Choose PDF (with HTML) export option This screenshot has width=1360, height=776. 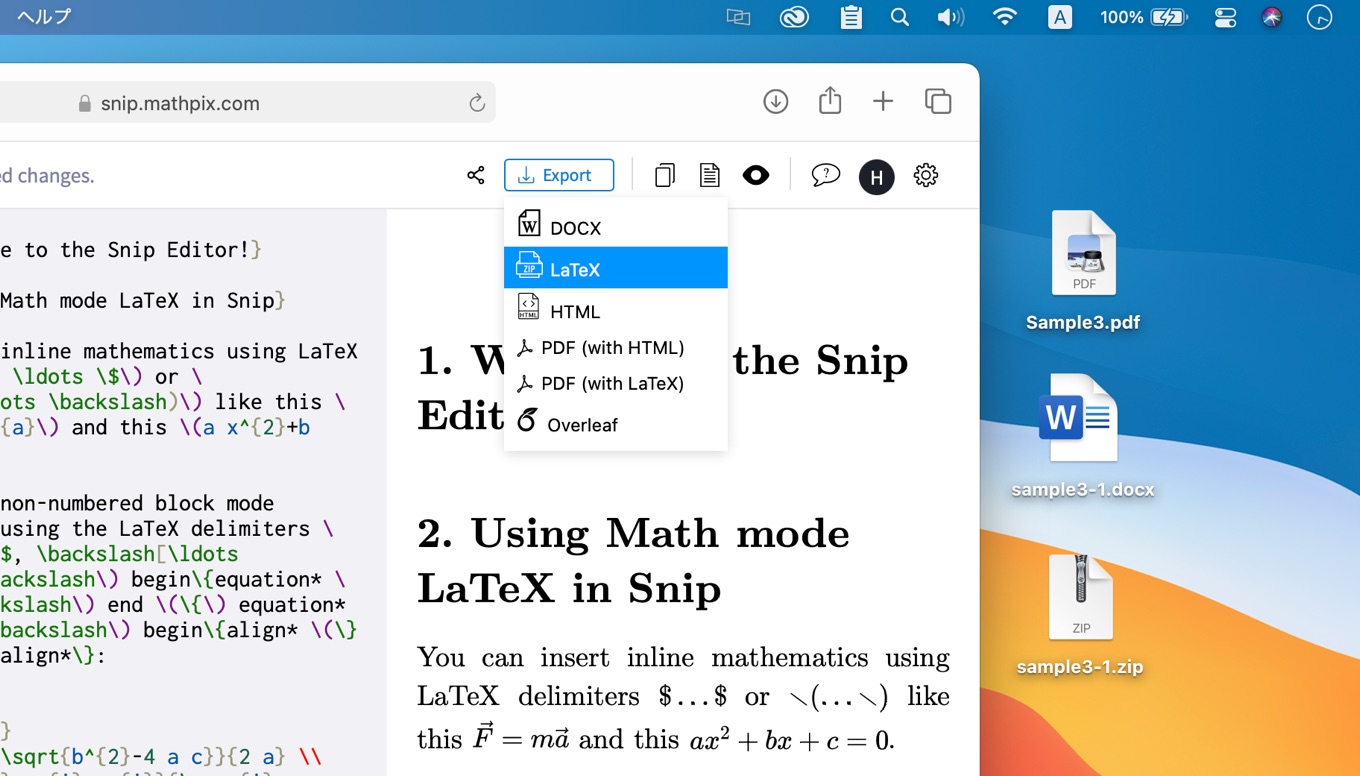click(614, 348)
